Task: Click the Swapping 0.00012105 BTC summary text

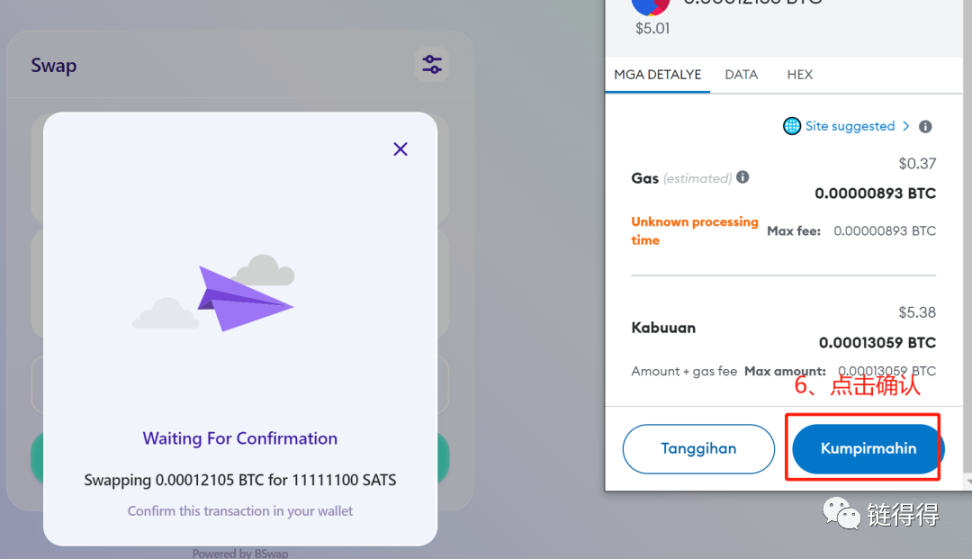Action: (240, 480)
